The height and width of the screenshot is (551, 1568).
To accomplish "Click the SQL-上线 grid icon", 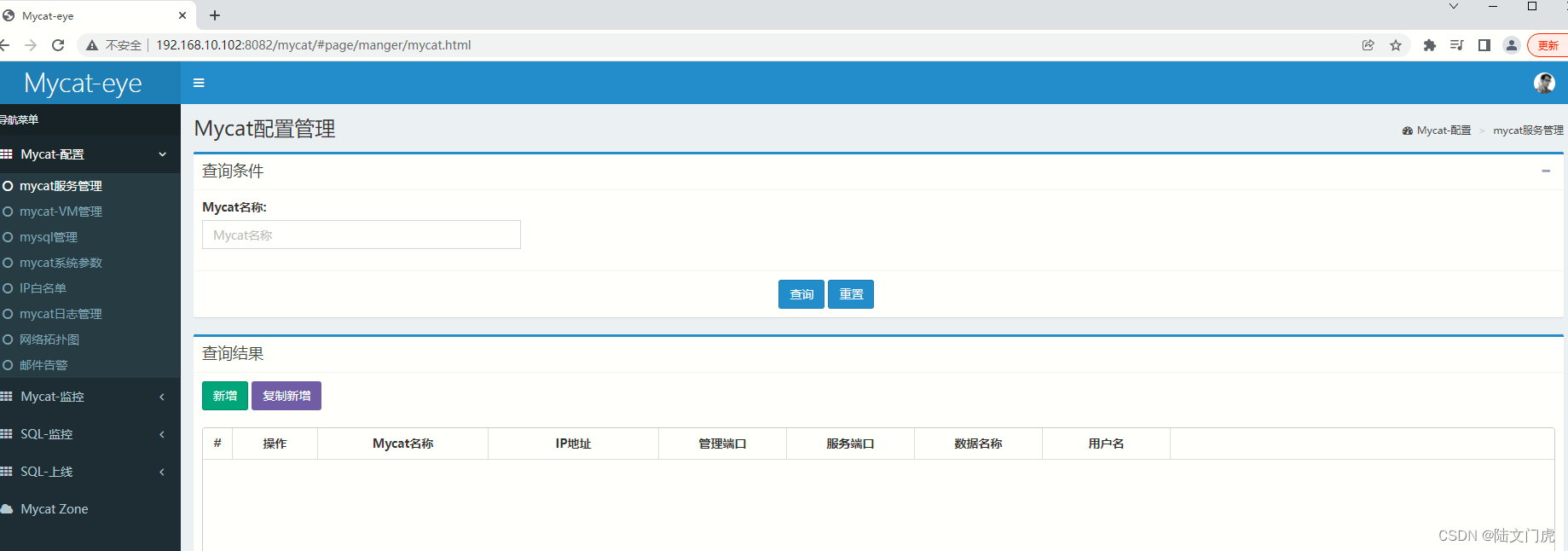I will click(x=7, y=472).
